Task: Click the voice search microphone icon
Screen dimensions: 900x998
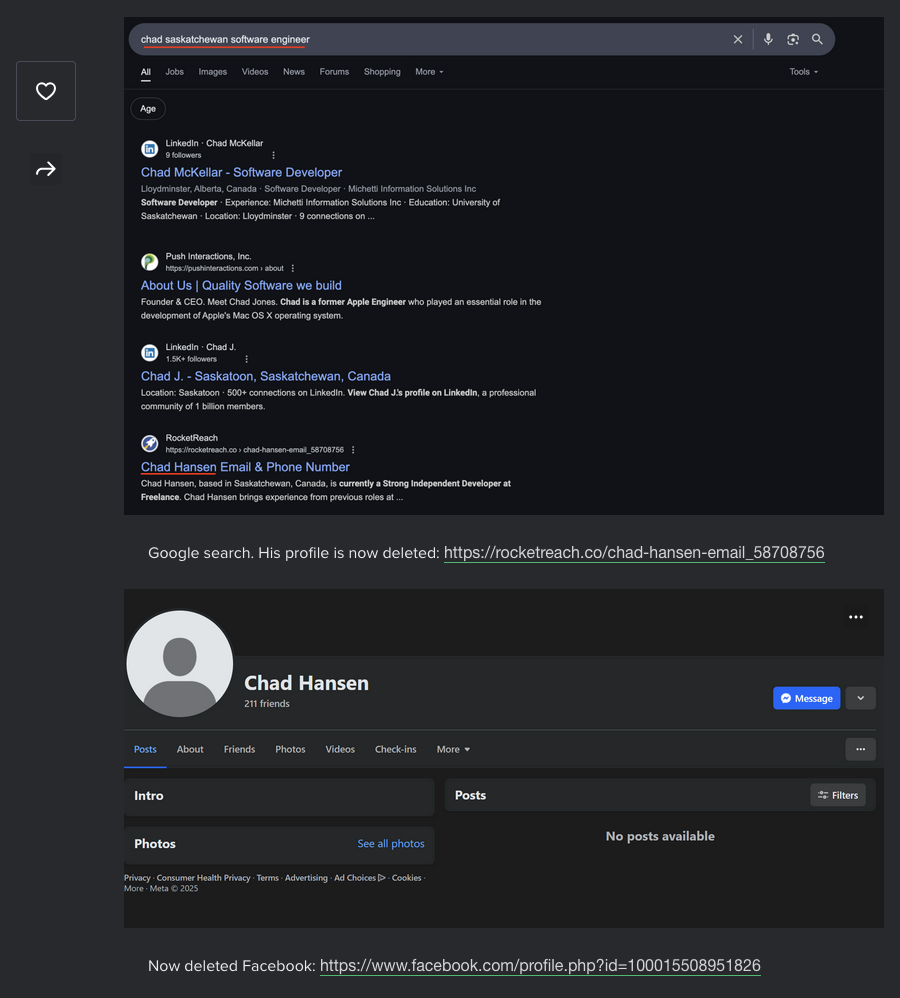Action: tap(768, 39)
